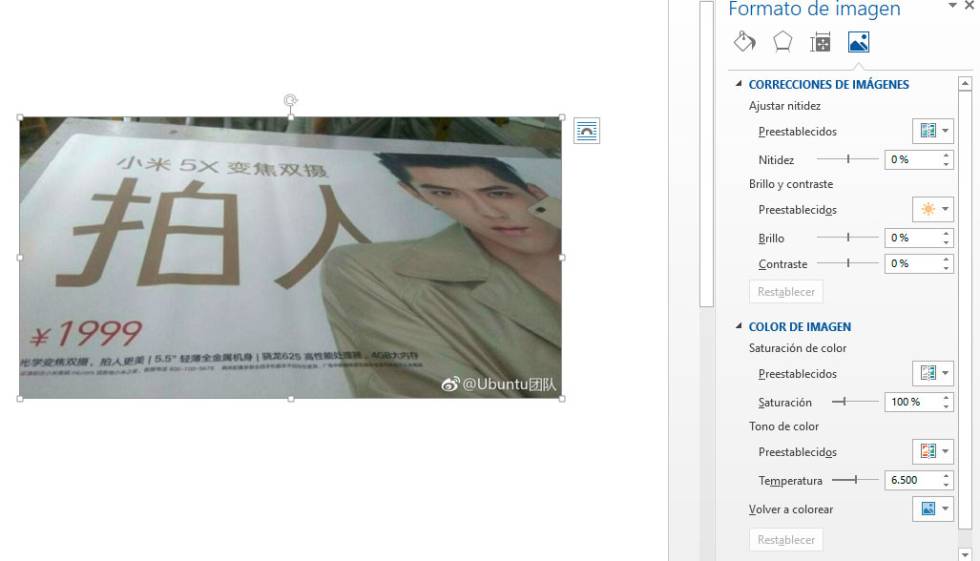
Task: Collapse the Color de imagen section
Action: click(739, 326)
